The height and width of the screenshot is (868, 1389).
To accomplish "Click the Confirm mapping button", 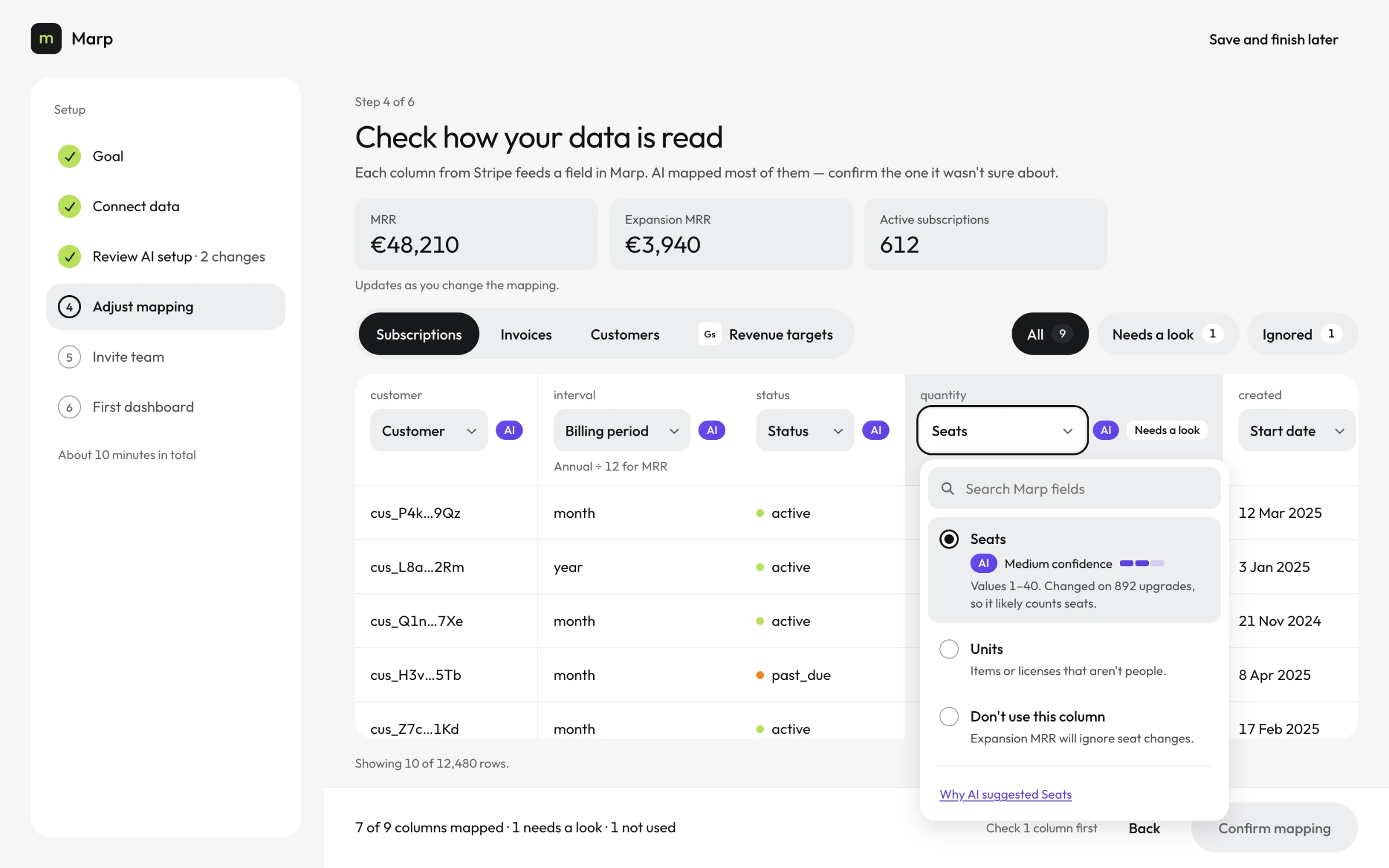I will coord(1274,828).
